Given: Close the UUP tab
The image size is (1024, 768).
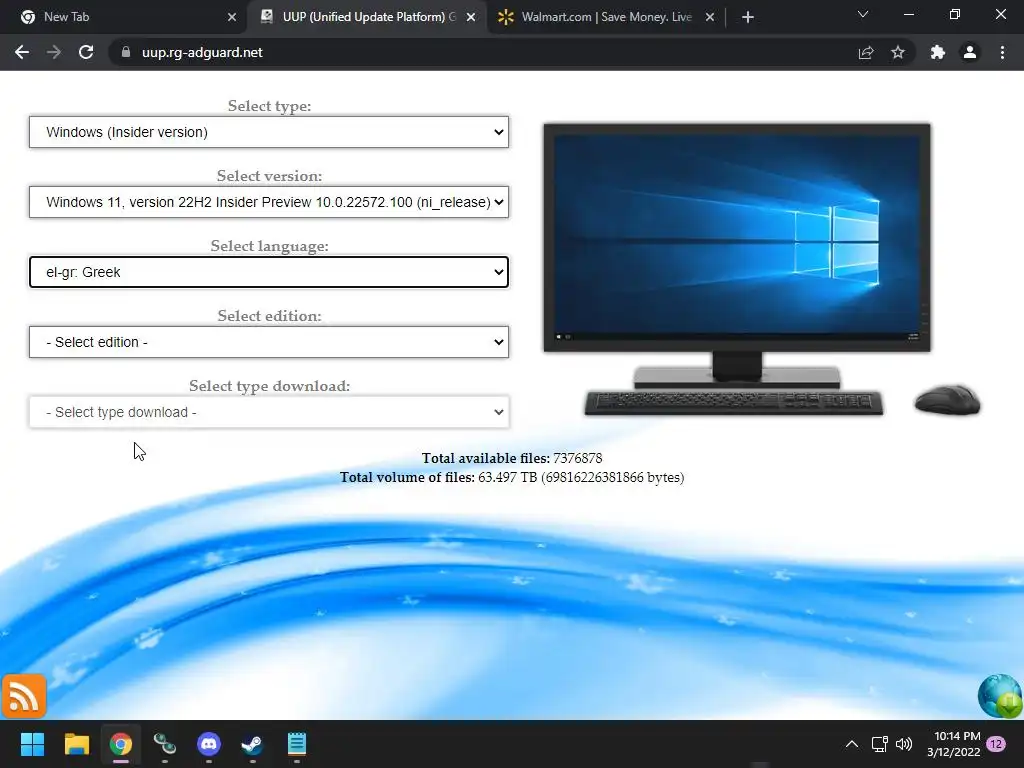Looking at the screenshot, I should tap(471, 17).
